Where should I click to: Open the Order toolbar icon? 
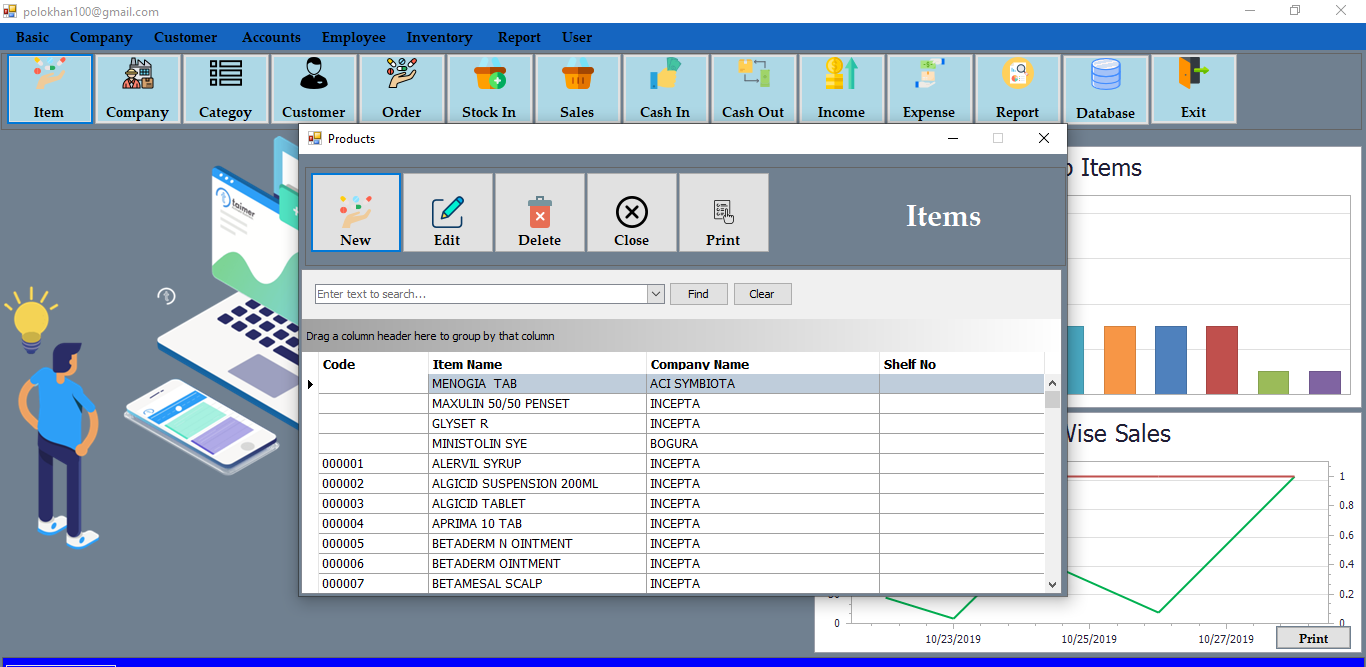click(401, 89)
